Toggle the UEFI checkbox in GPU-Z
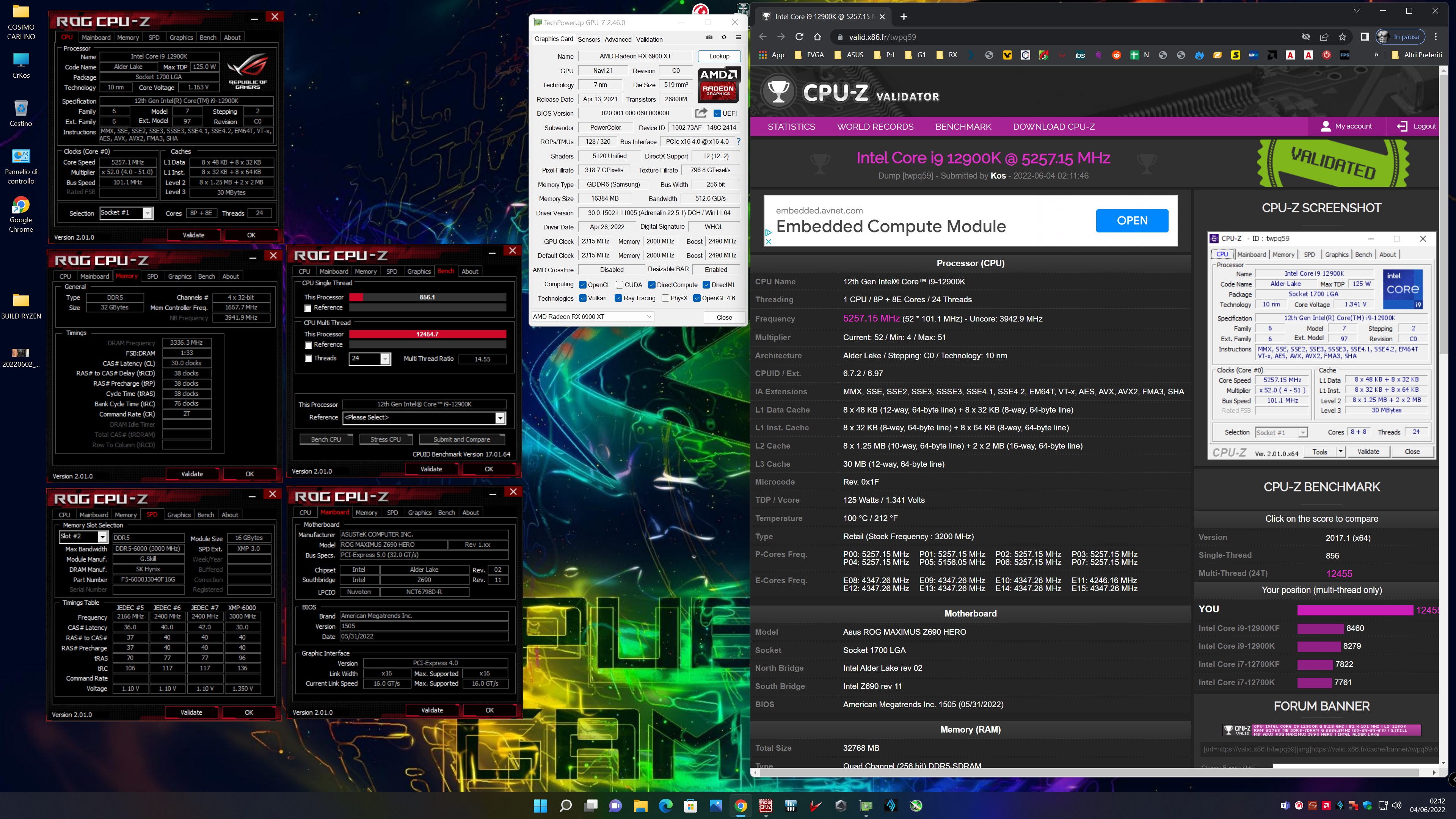The image size is (1456, 819). (x=717, y=113)
